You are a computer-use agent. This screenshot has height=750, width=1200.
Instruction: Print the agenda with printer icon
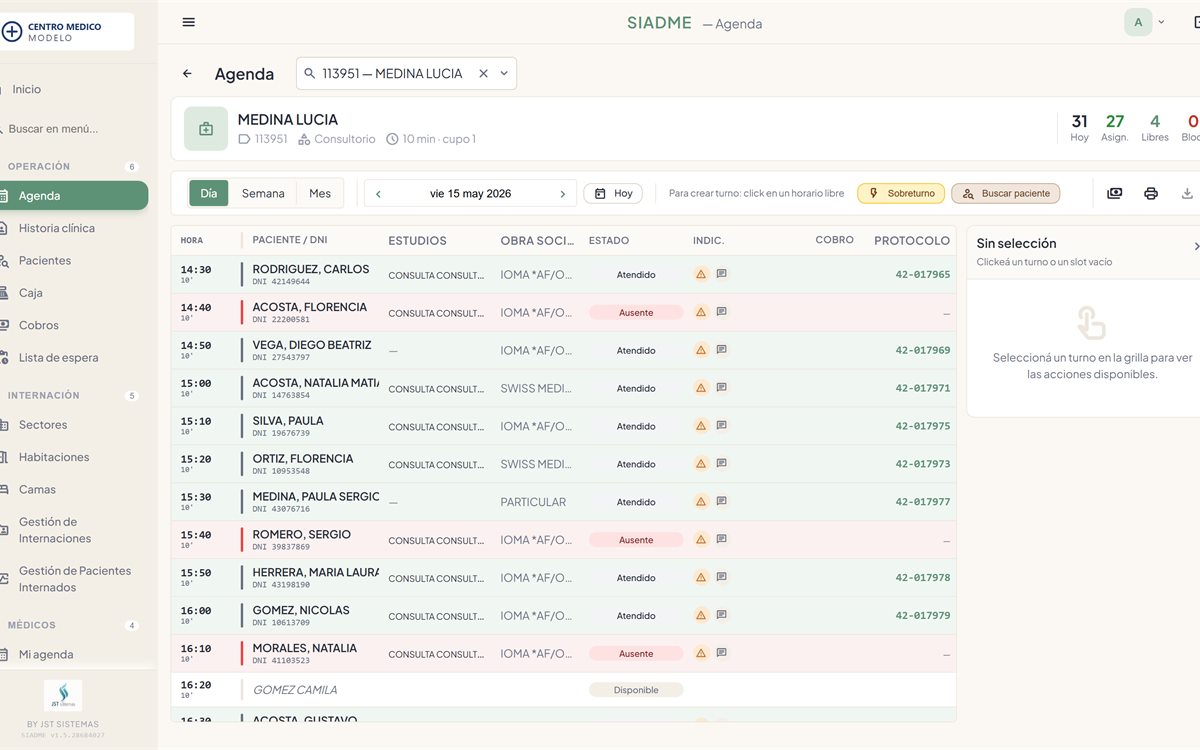pos(1151,194)
